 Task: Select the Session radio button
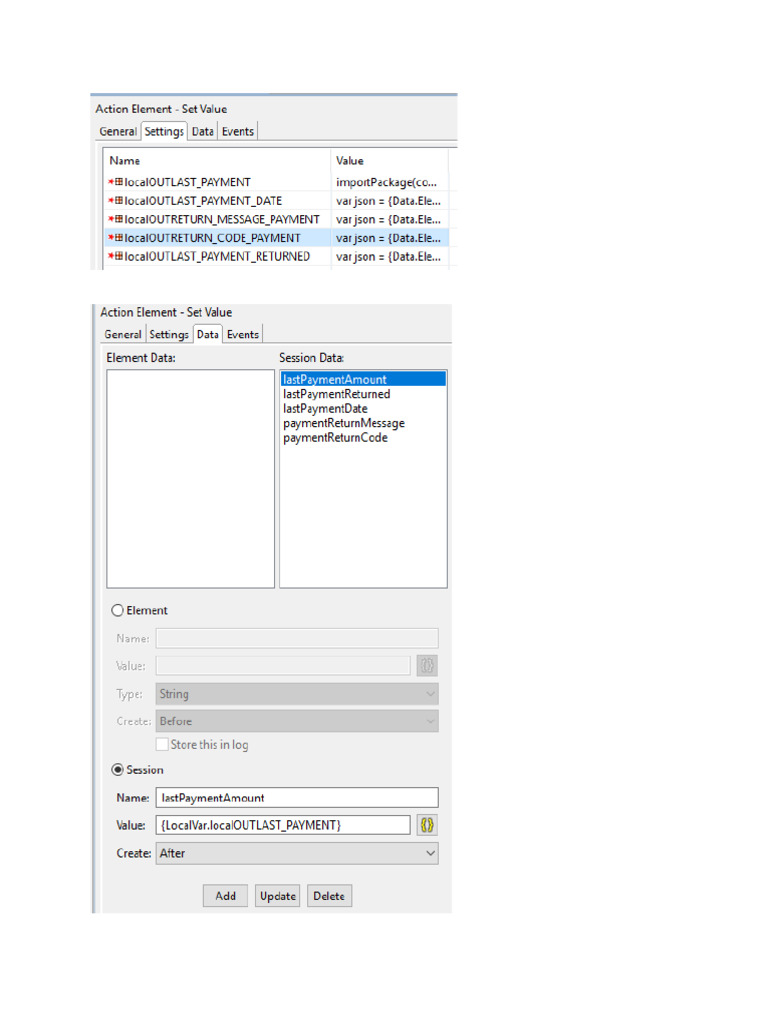[118, 770]
